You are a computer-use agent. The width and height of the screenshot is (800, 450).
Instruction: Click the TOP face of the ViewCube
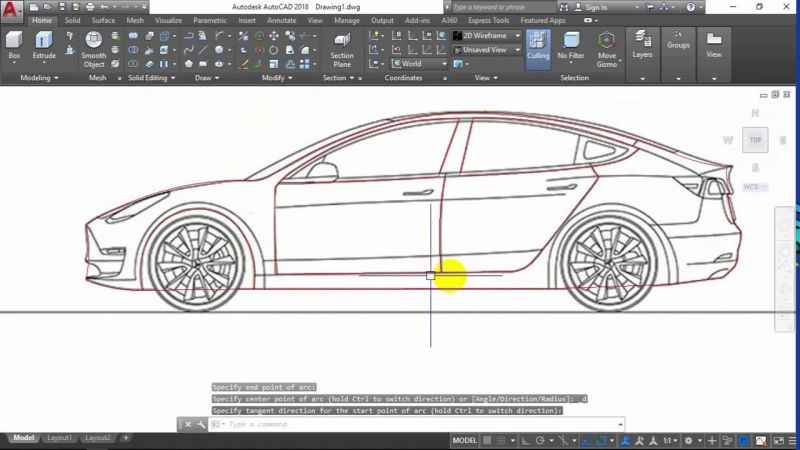[755, 140]
